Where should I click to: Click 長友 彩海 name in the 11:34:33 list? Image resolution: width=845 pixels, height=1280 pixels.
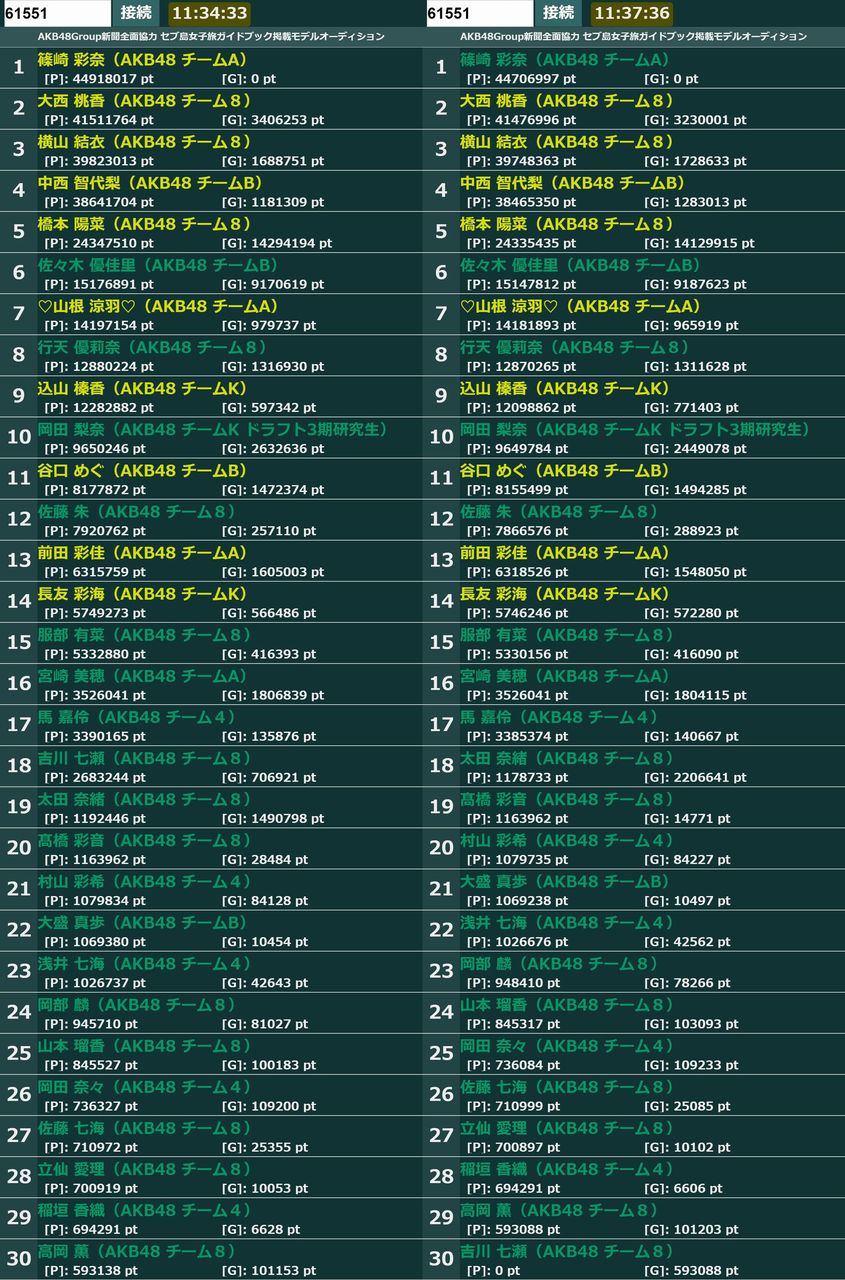point(142,593)
